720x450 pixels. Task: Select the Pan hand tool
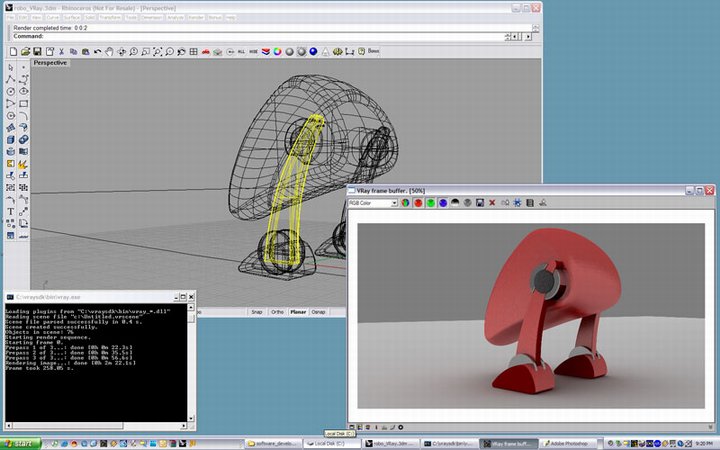coord(109,51)
